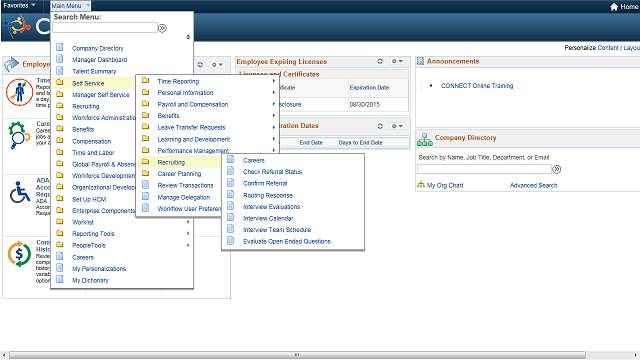Click the Home icon in top bar

[614, 7]
